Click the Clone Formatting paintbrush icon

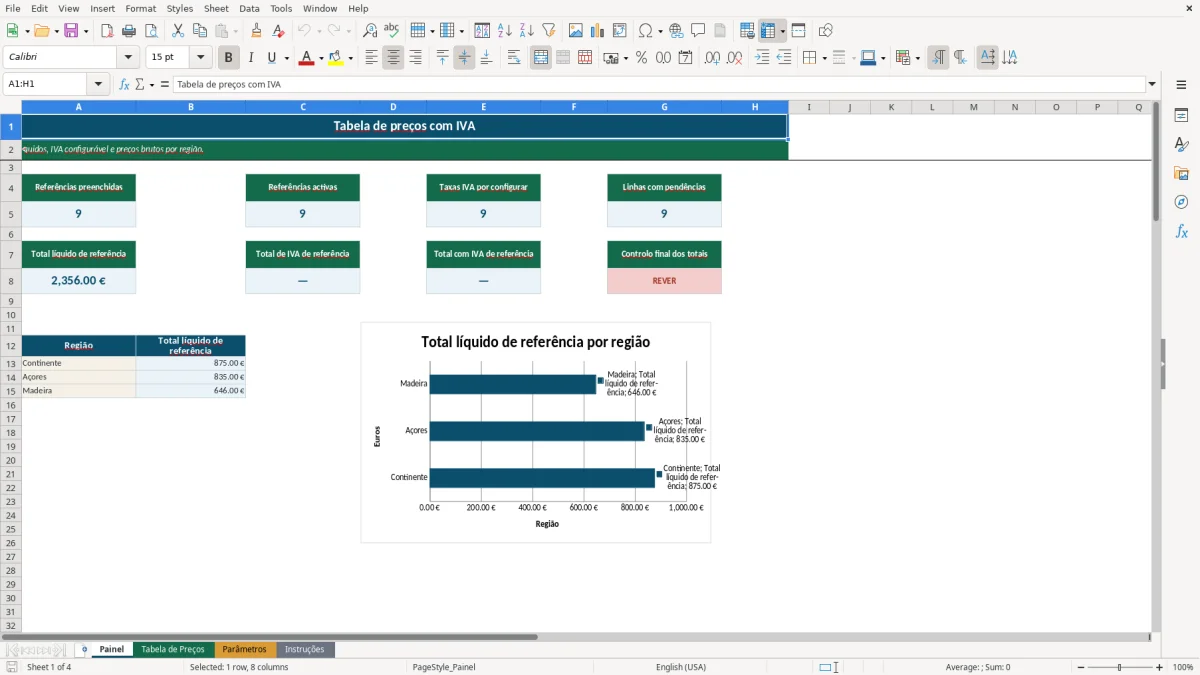(x=257, y=31)
